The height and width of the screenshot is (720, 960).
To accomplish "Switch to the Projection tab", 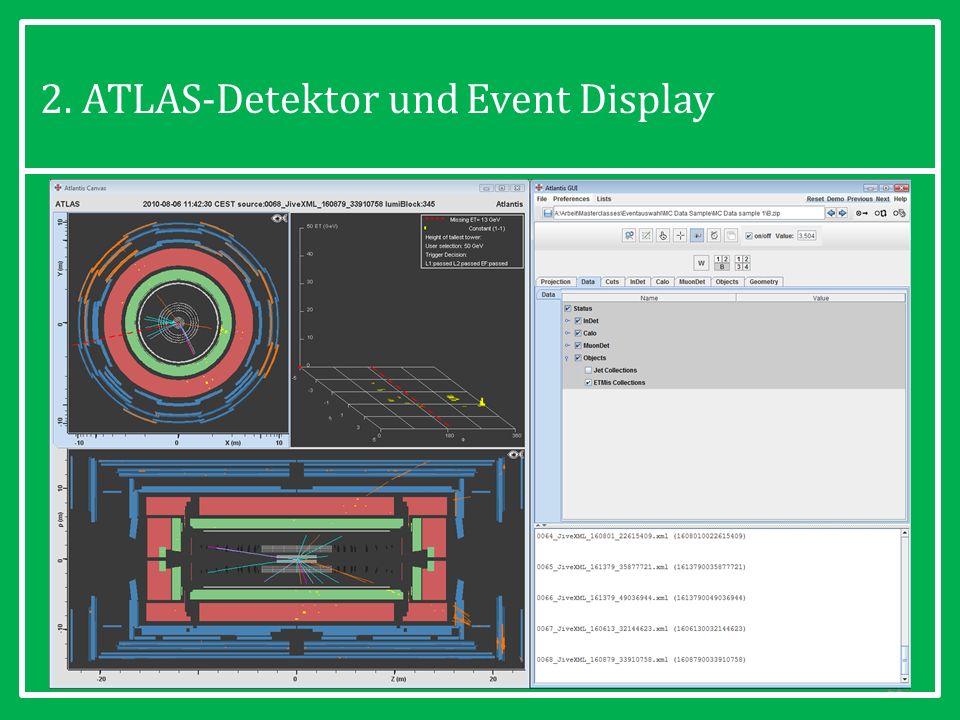I will click(555, 282).
